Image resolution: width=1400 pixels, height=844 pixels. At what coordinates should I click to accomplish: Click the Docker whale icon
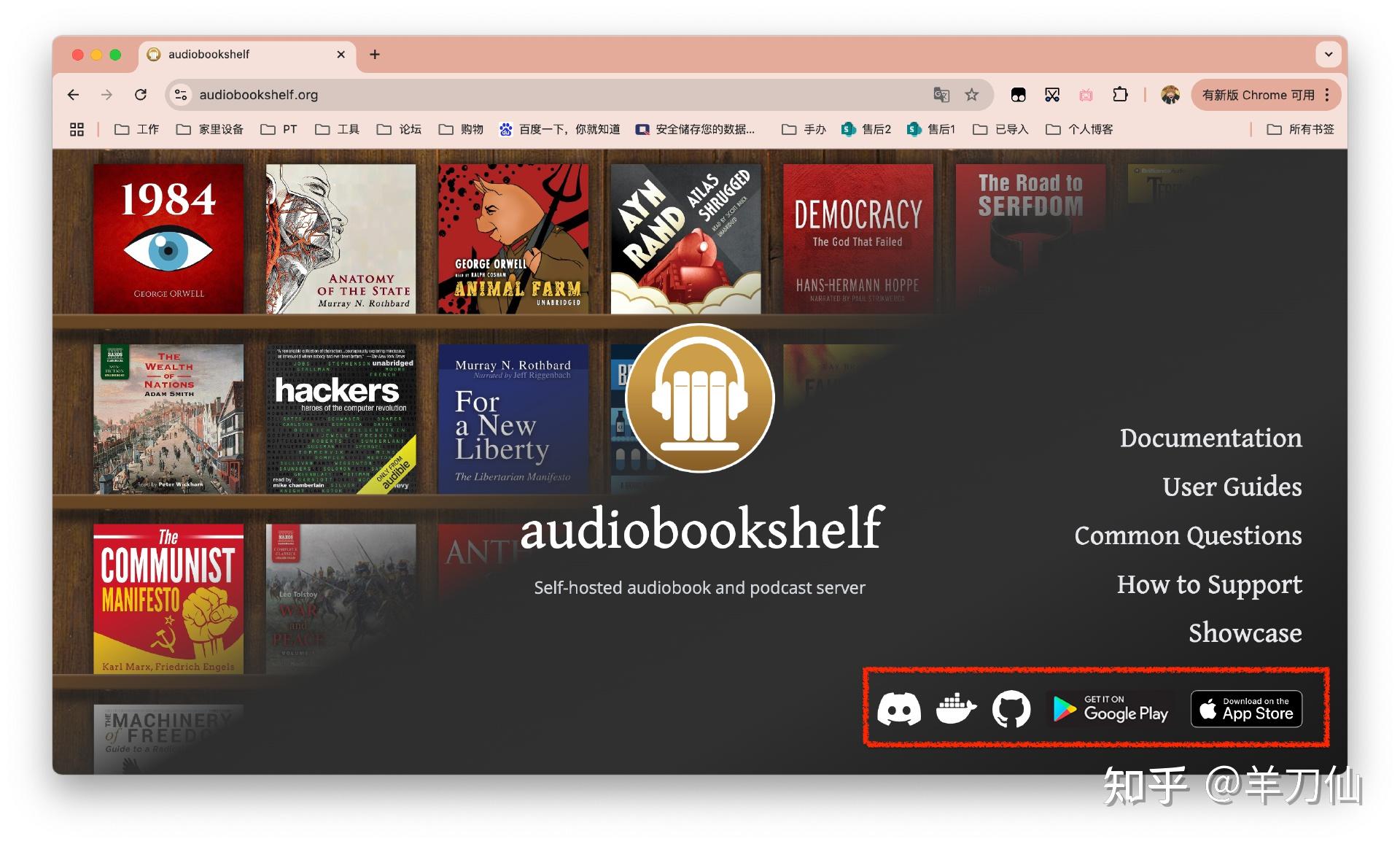pyautogui.click(x=955, y=708)
